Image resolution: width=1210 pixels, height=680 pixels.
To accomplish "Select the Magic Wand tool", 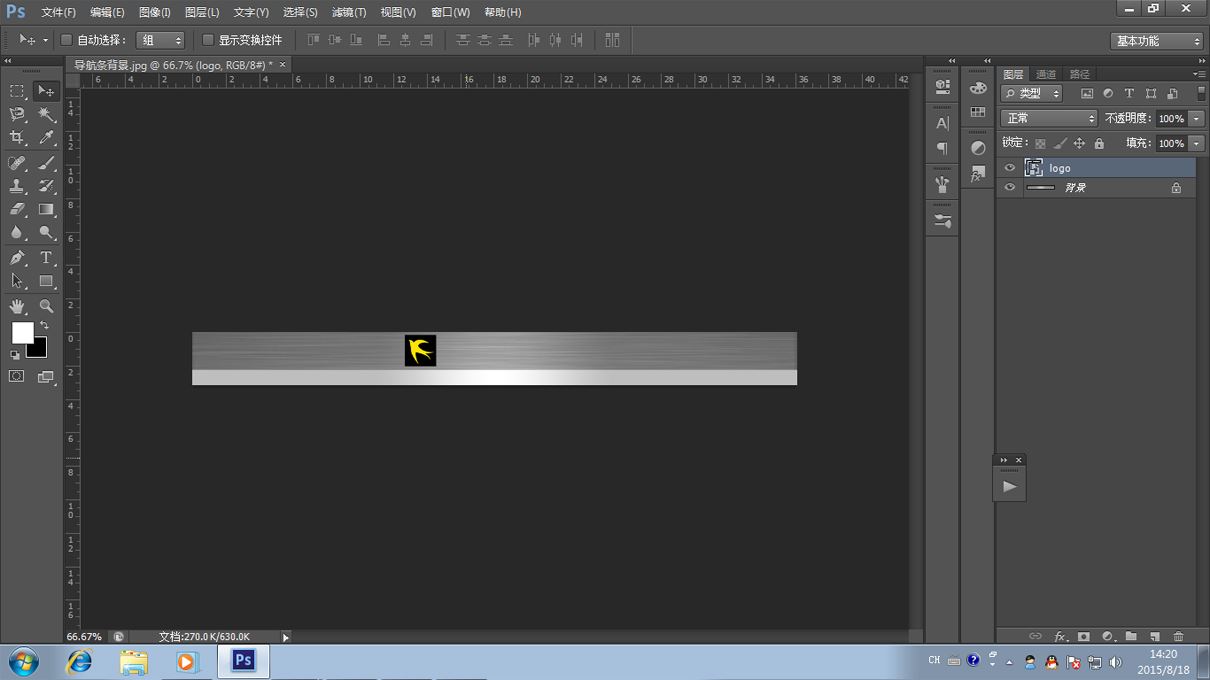I will coord(46,115).
